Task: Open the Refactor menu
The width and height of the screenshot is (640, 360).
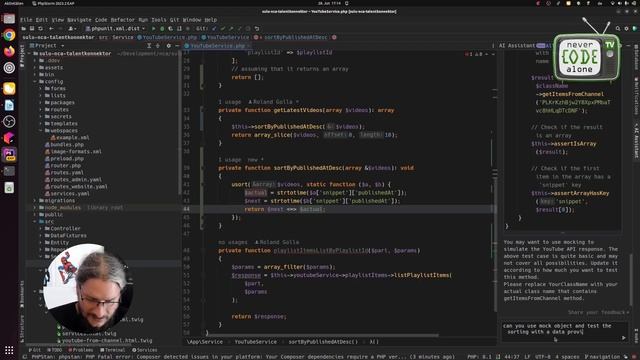Action: pyautogui.click(x=122, y=20)
